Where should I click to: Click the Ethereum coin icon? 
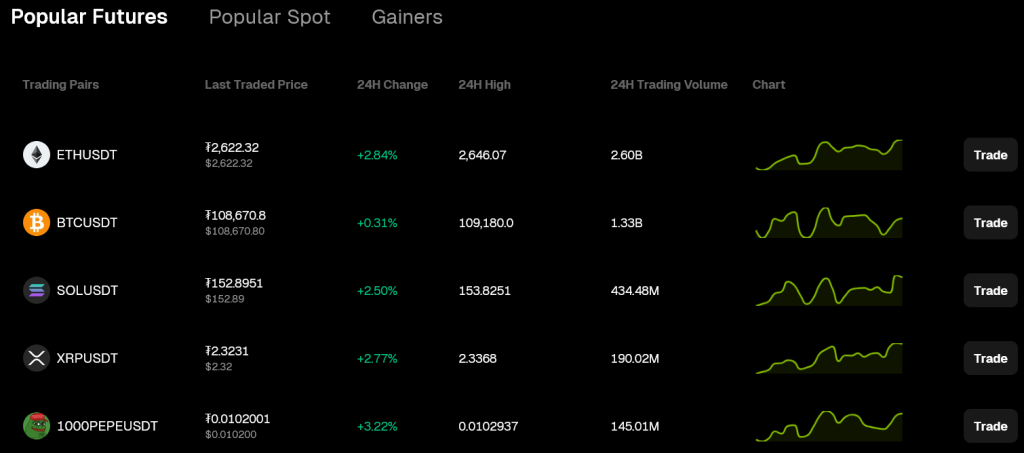pyautogui.click(x=36, y=155)
